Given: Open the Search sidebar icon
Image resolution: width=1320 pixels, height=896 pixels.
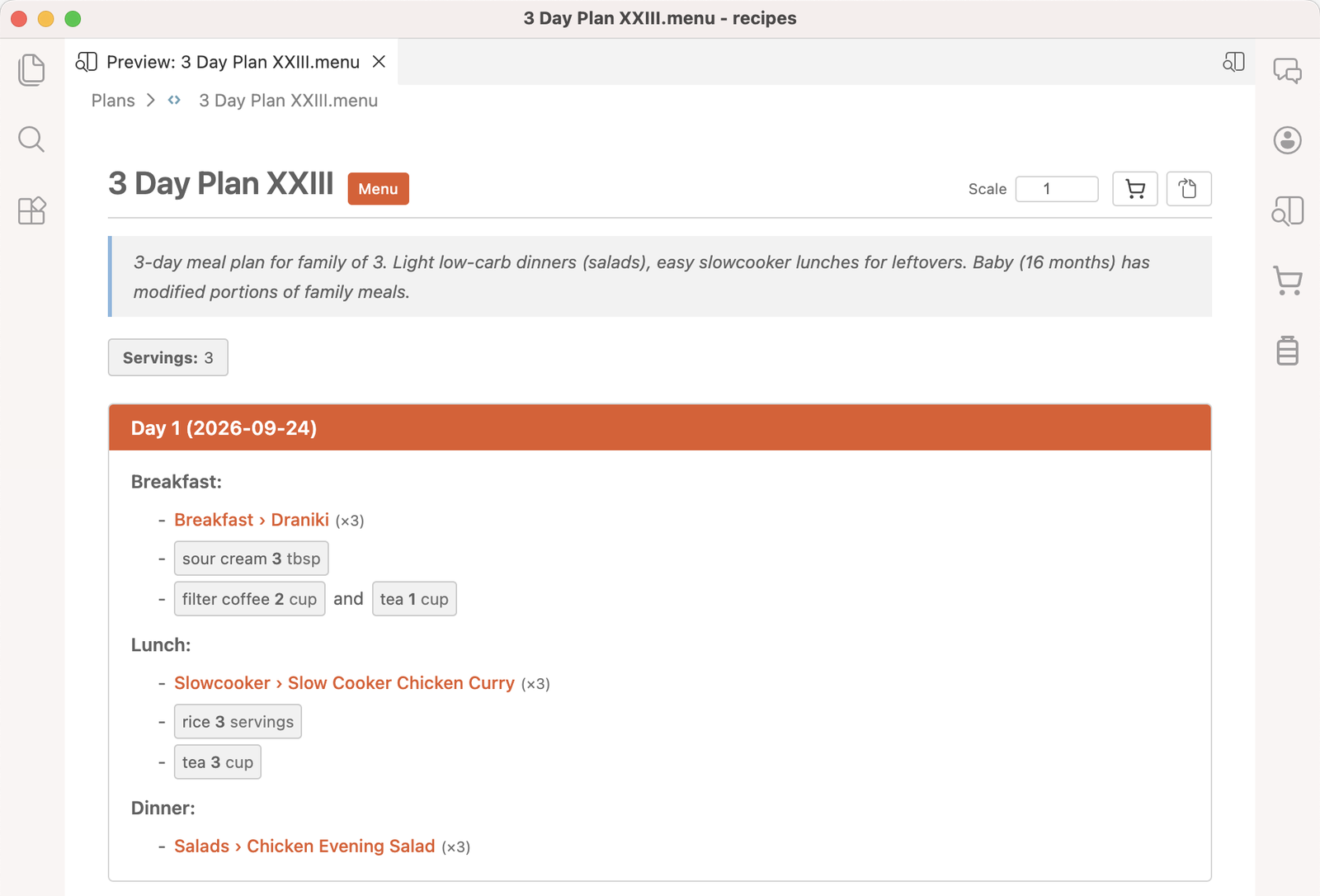Looking at the screenshot, I should coord(31,139).
